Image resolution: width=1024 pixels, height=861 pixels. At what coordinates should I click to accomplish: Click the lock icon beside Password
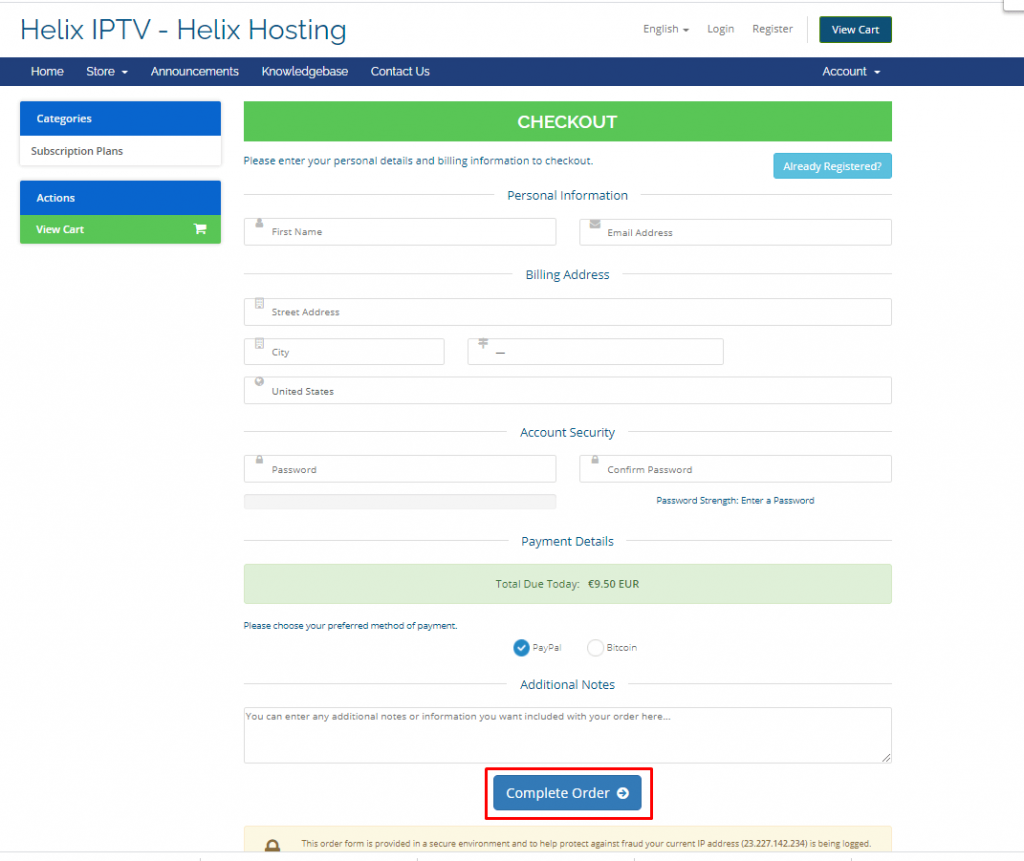259,460
